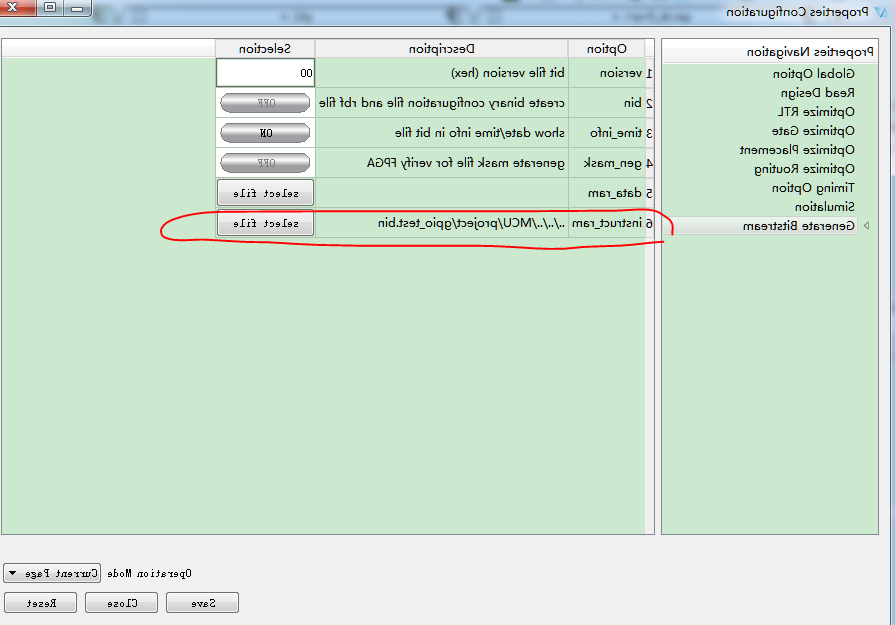Click select file button for data_ram
895x625 pixels.
265,193
